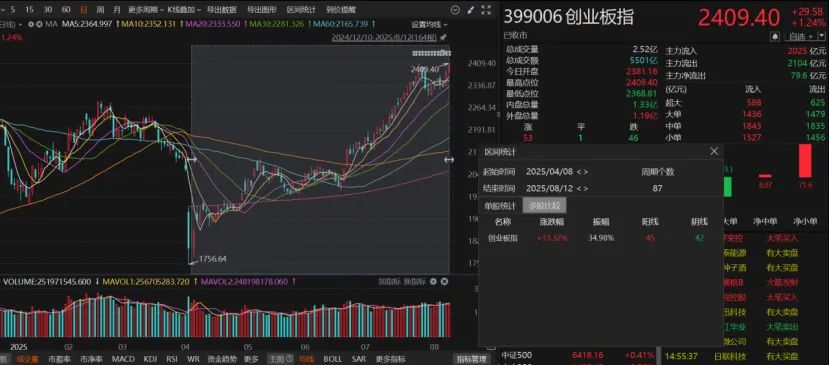The width and height of the screenshot is (830, 365).
Task: Select RSI sub-indicator
Action: coord(172,359)
